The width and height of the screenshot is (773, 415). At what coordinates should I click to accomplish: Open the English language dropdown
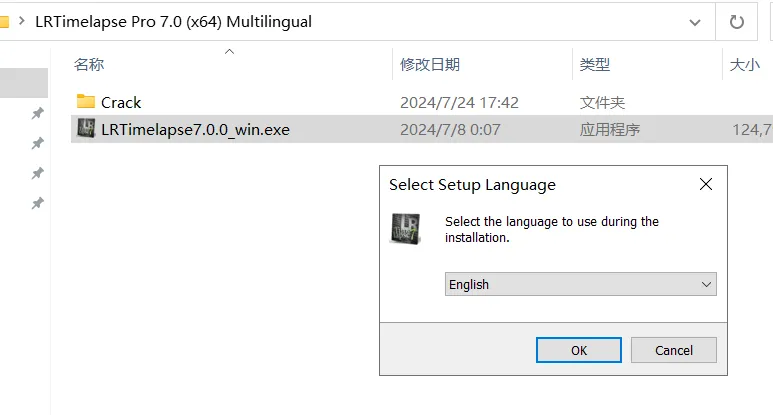(x=580, y=284)
